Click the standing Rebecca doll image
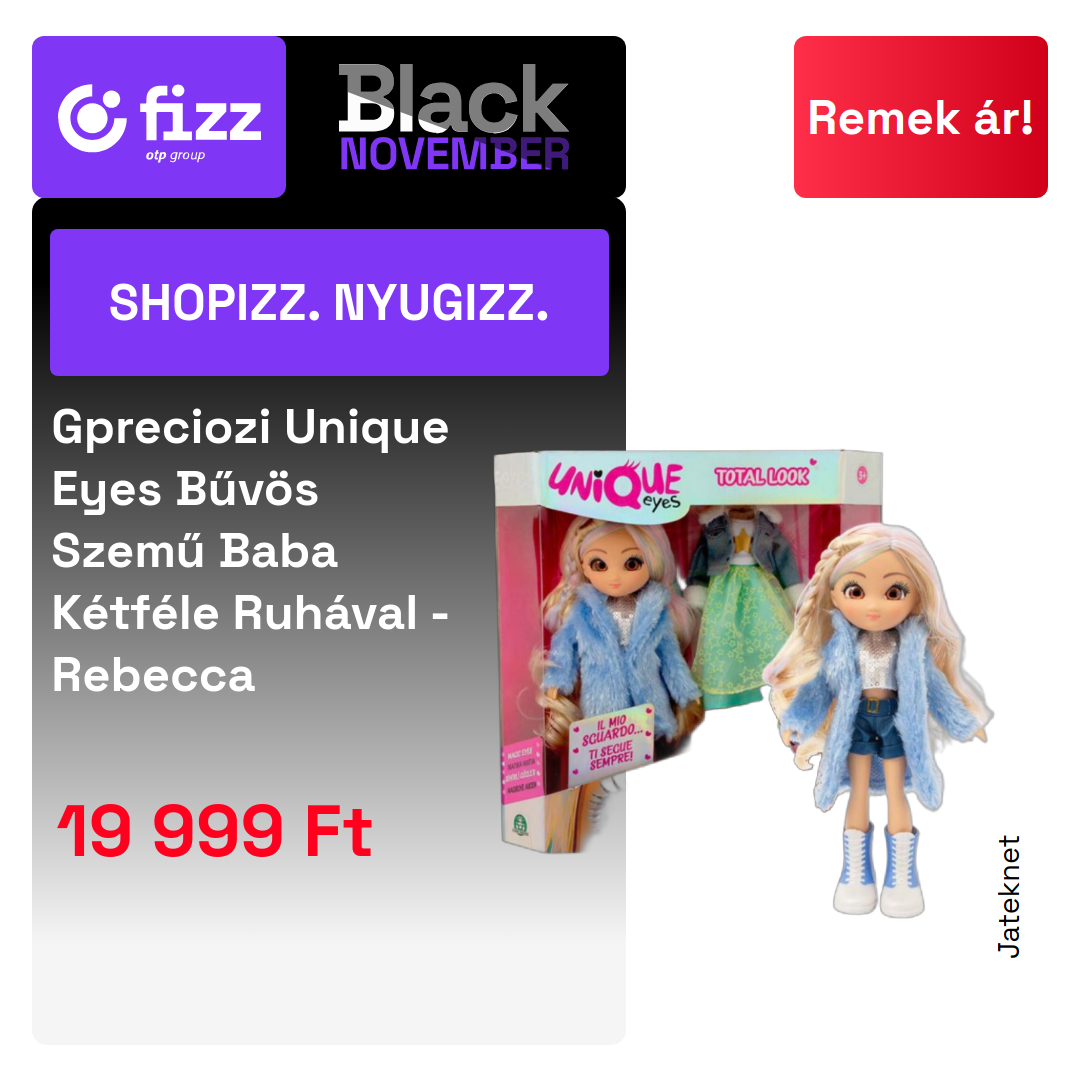1080x1080 pixels. [882, 720]
